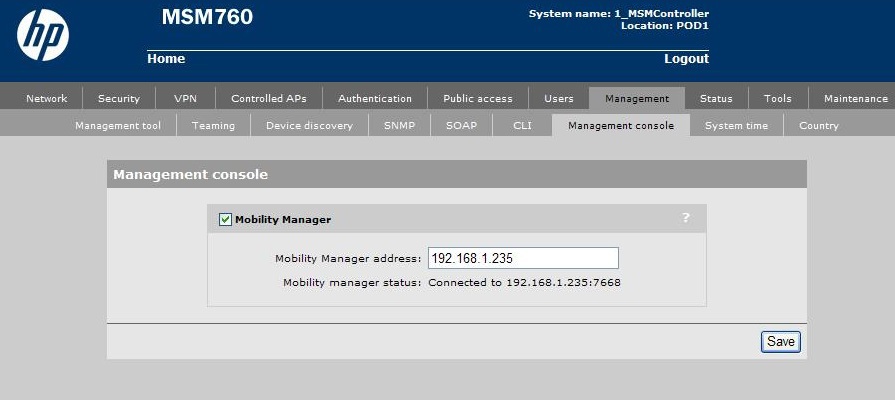895x400 pixels.
Task: Open the Network tab
Action: pos(47,98)
